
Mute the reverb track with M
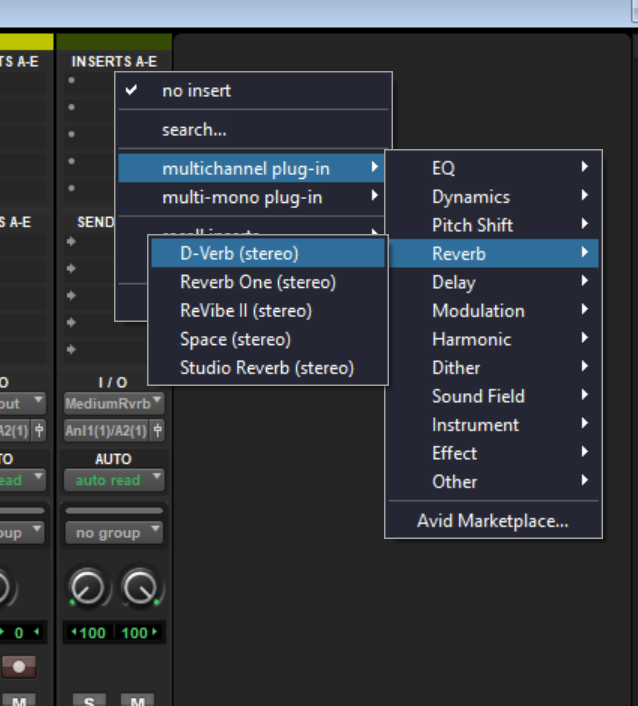[x=138, y=700]
